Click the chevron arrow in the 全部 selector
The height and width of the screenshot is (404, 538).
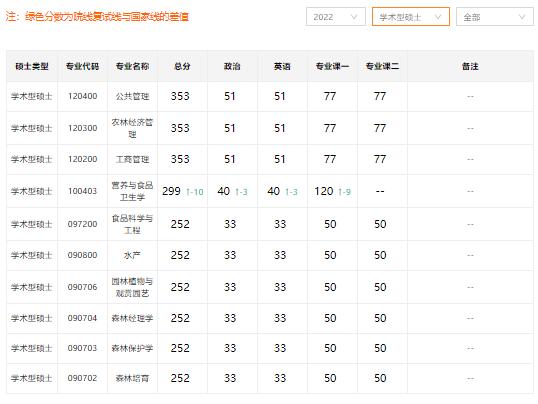tap(522, 17)
